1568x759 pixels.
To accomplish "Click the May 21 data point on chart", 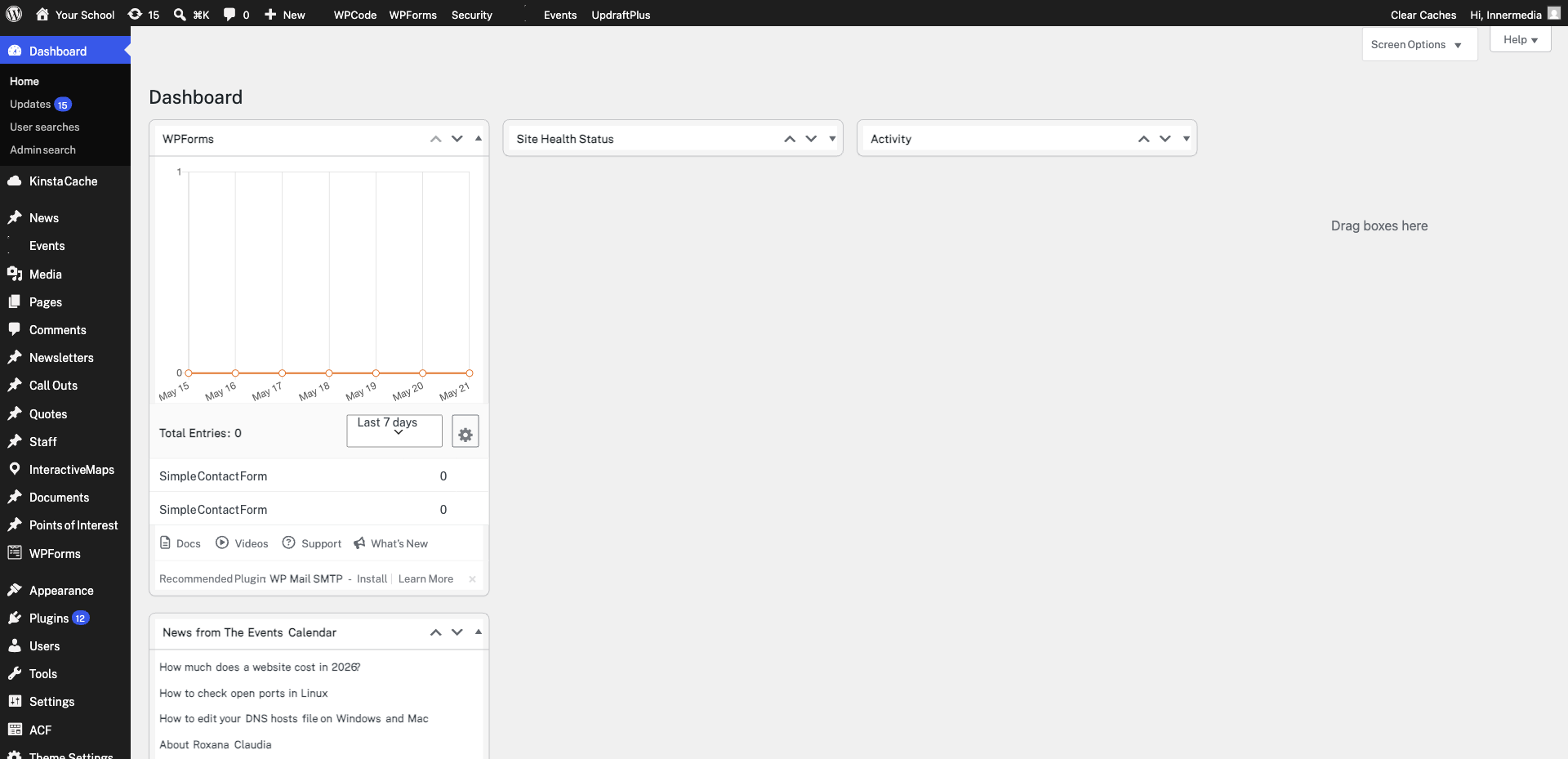I will tap(470, 373).
